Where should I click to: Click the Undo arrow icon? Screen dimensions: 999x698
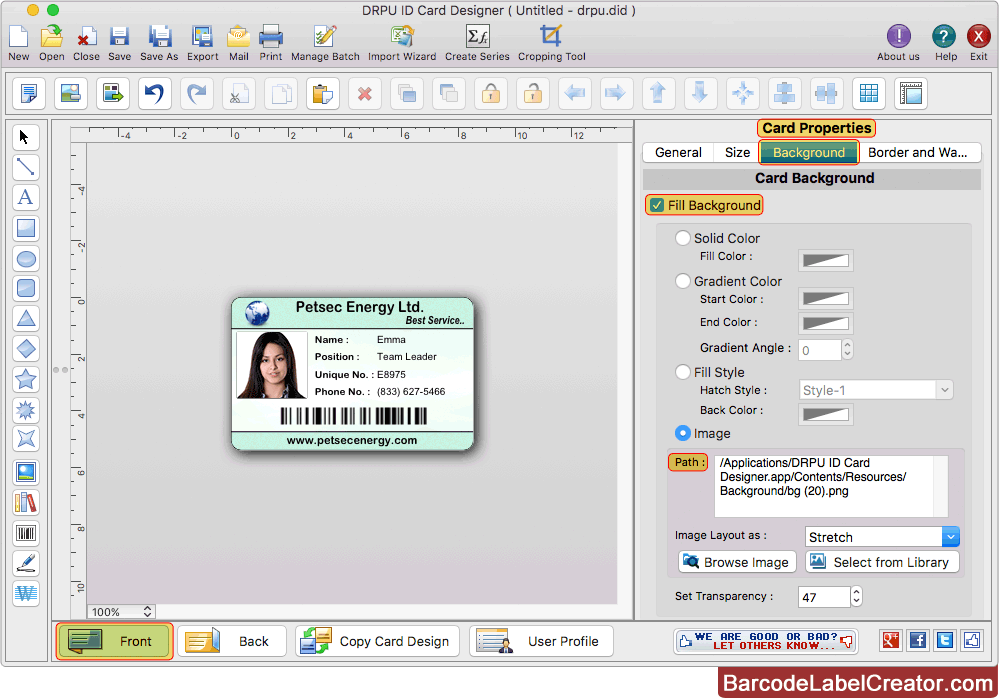(154, 94)
